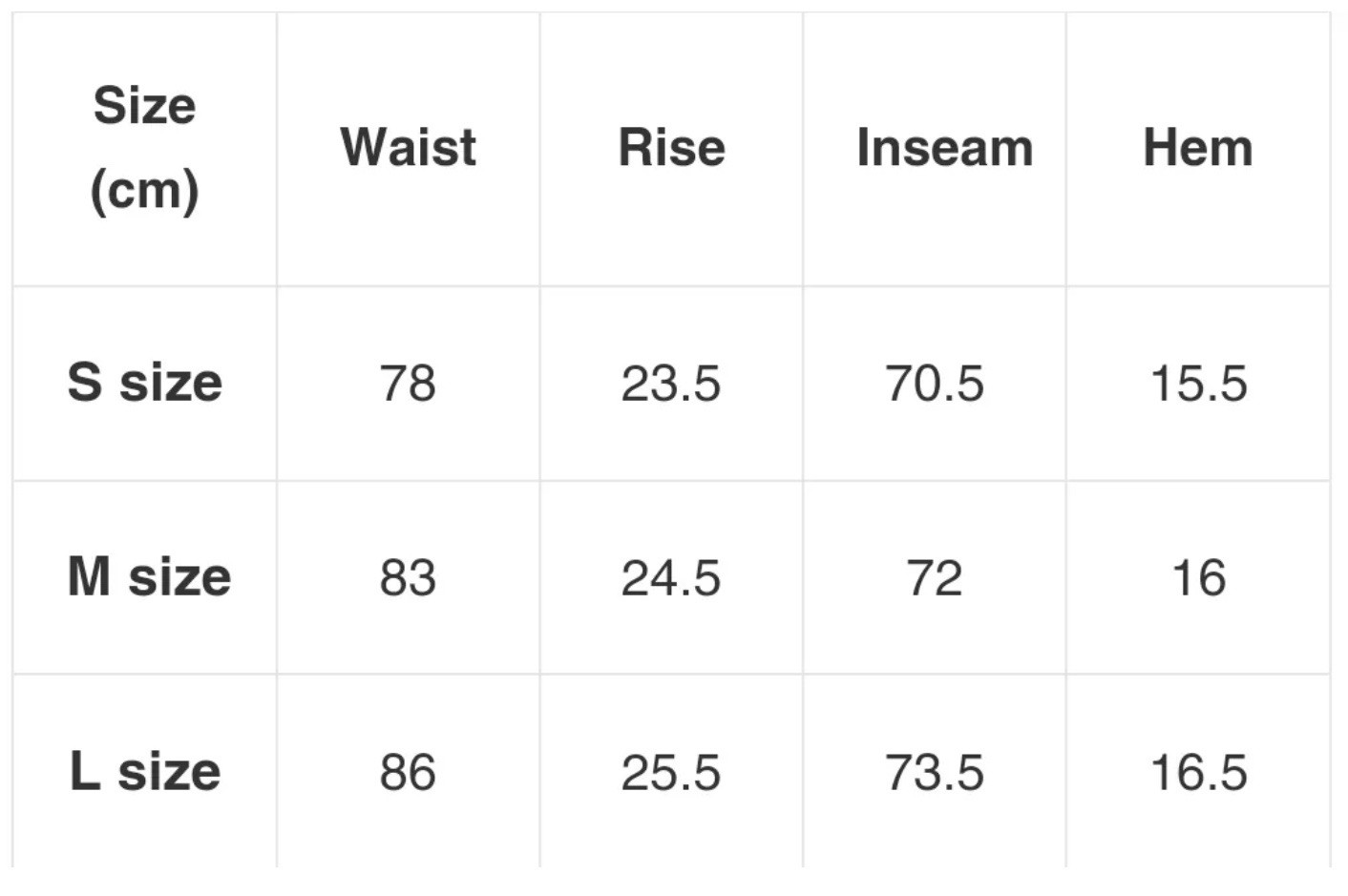Select the S size row label
Screen dimensions: 1348x896
tap(144, 382)
